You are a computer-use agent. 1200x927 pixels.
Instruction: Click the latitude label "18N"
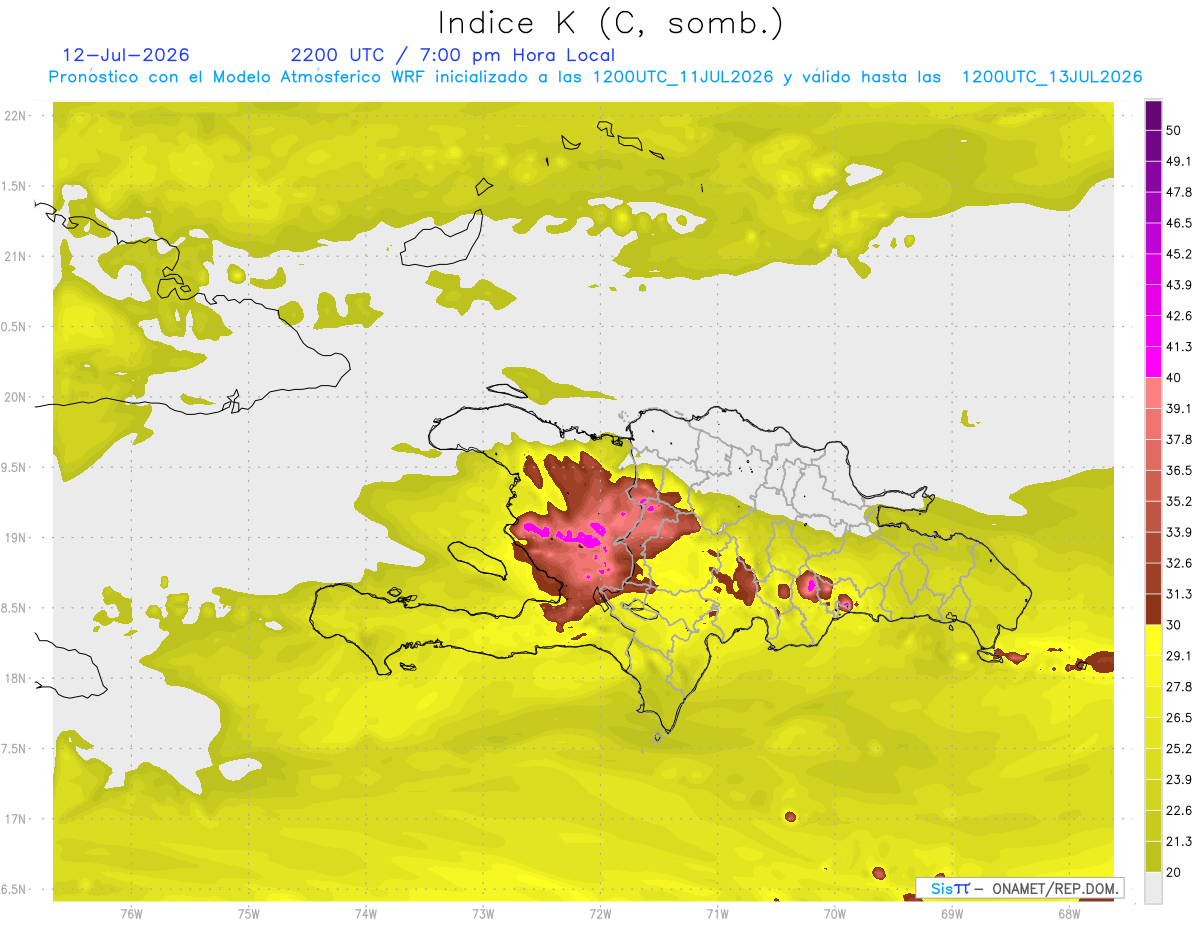point(16,678)
